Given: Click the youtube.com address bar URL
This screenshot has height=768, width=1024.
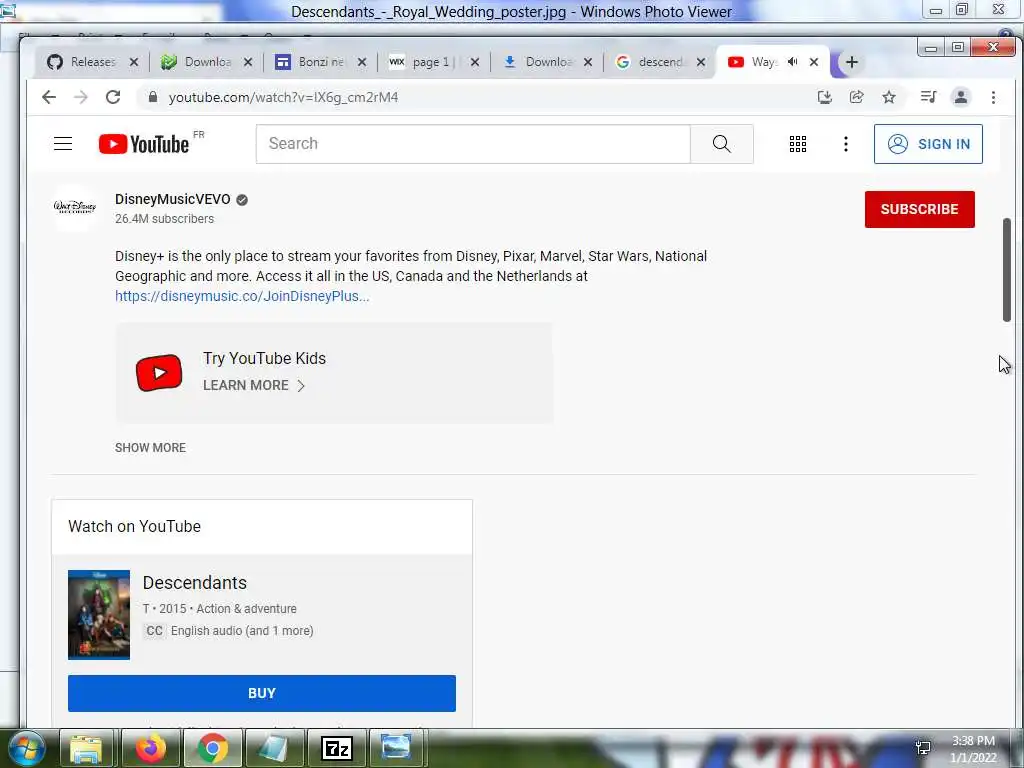Looking at the screenshot, I should [283, 97].
